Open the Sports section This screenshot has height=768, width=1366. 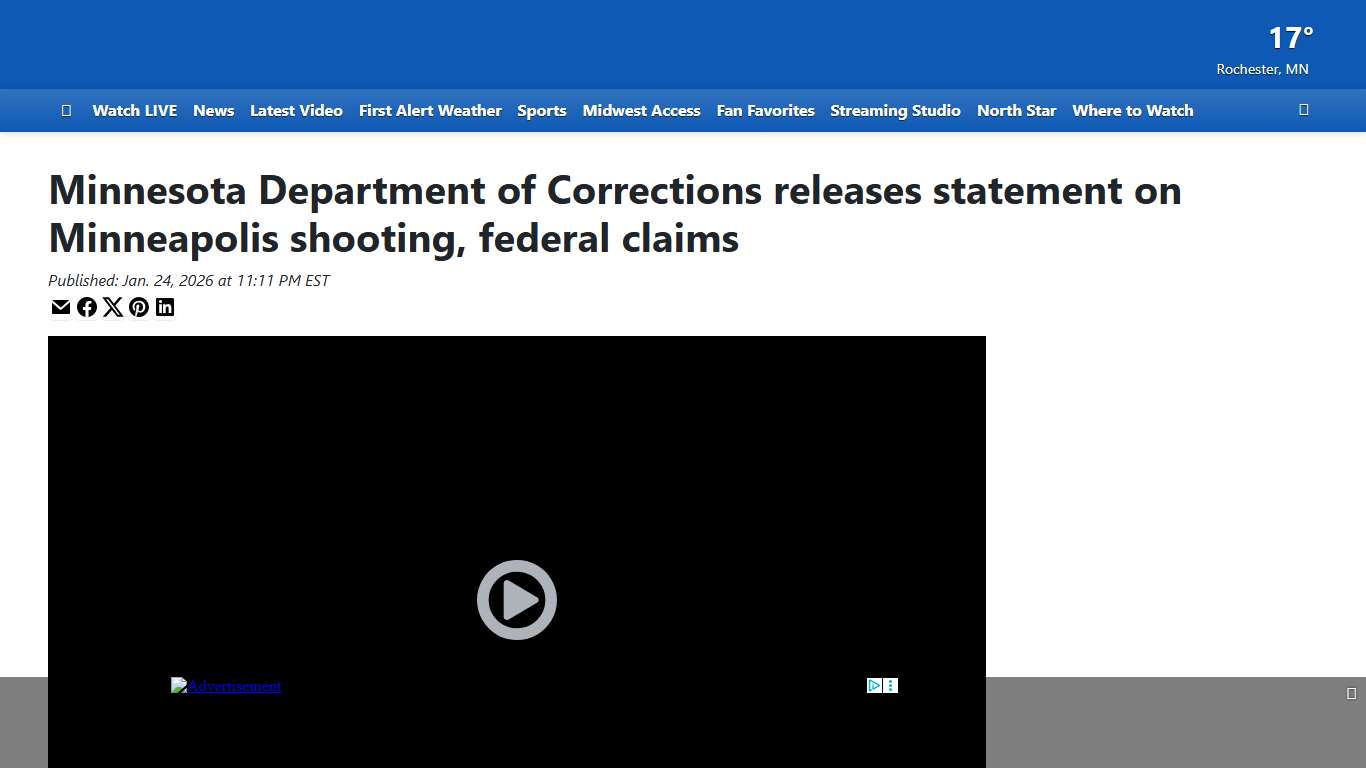541,110
